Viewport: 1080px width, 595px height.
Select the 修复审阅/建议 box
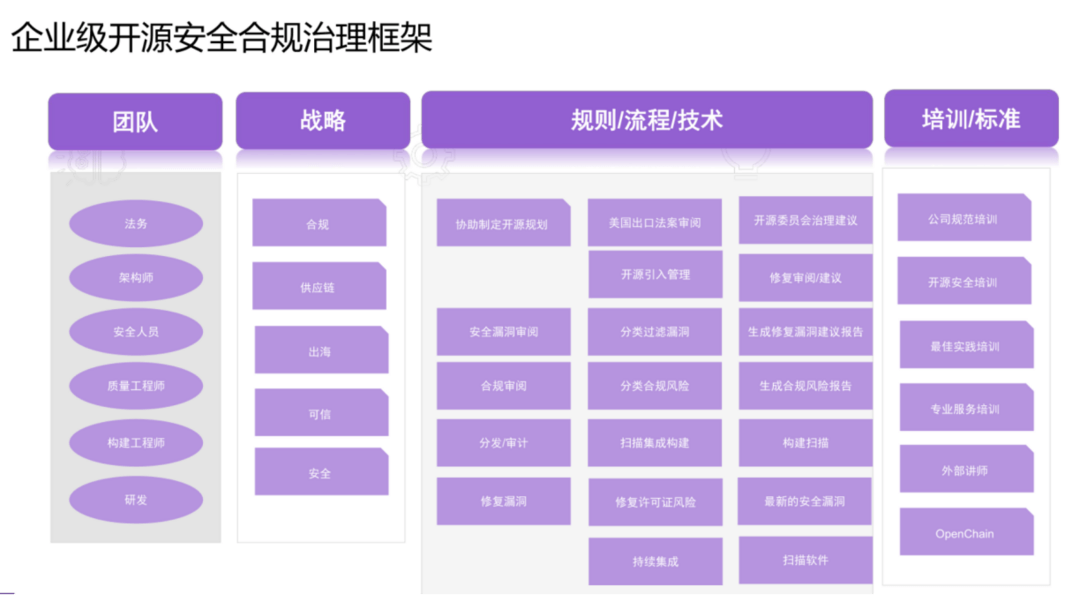pyautogui.click(x=805, y=278)
